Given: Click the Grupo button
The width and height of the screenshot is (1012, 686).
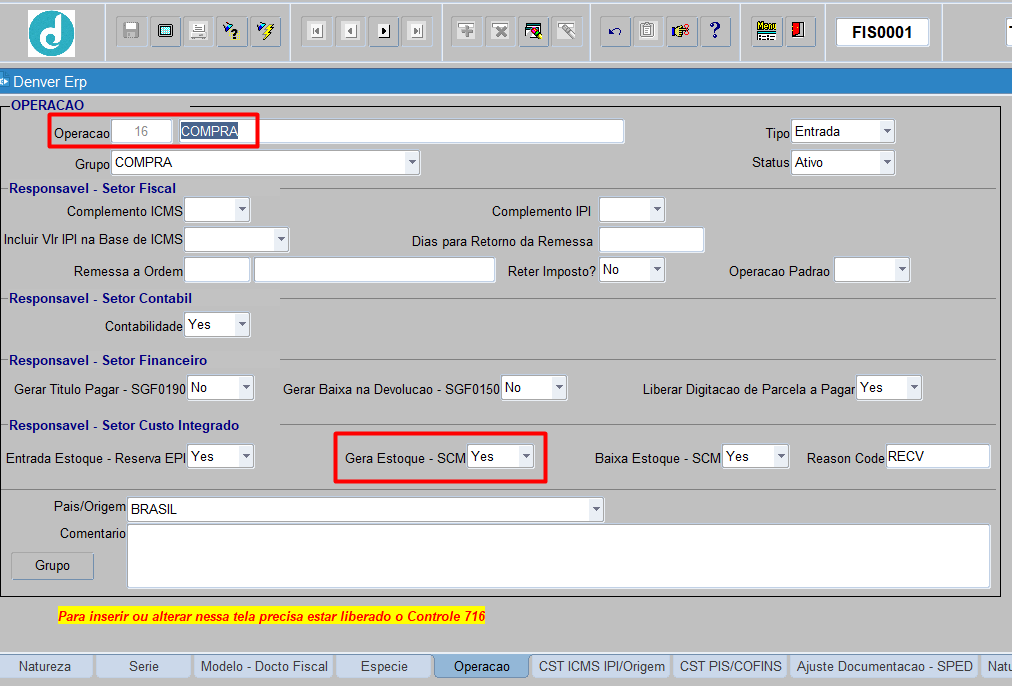Looking at the screenshot, I should (52, 566).
